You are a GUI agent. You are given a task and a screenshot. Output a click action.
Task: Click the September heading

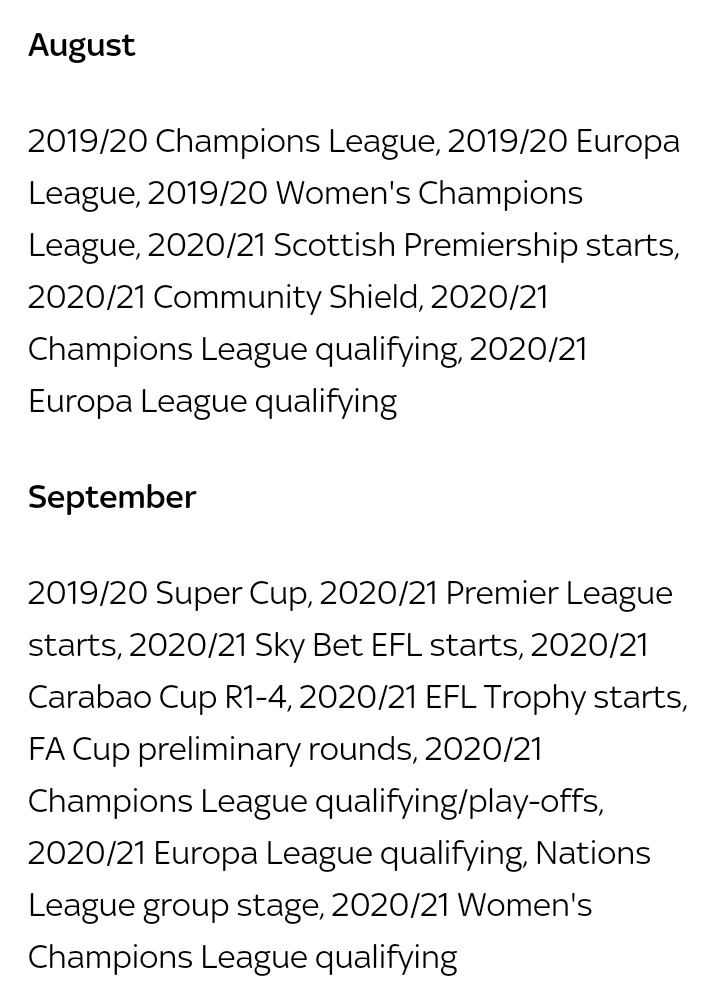click(x=112, y=497)
